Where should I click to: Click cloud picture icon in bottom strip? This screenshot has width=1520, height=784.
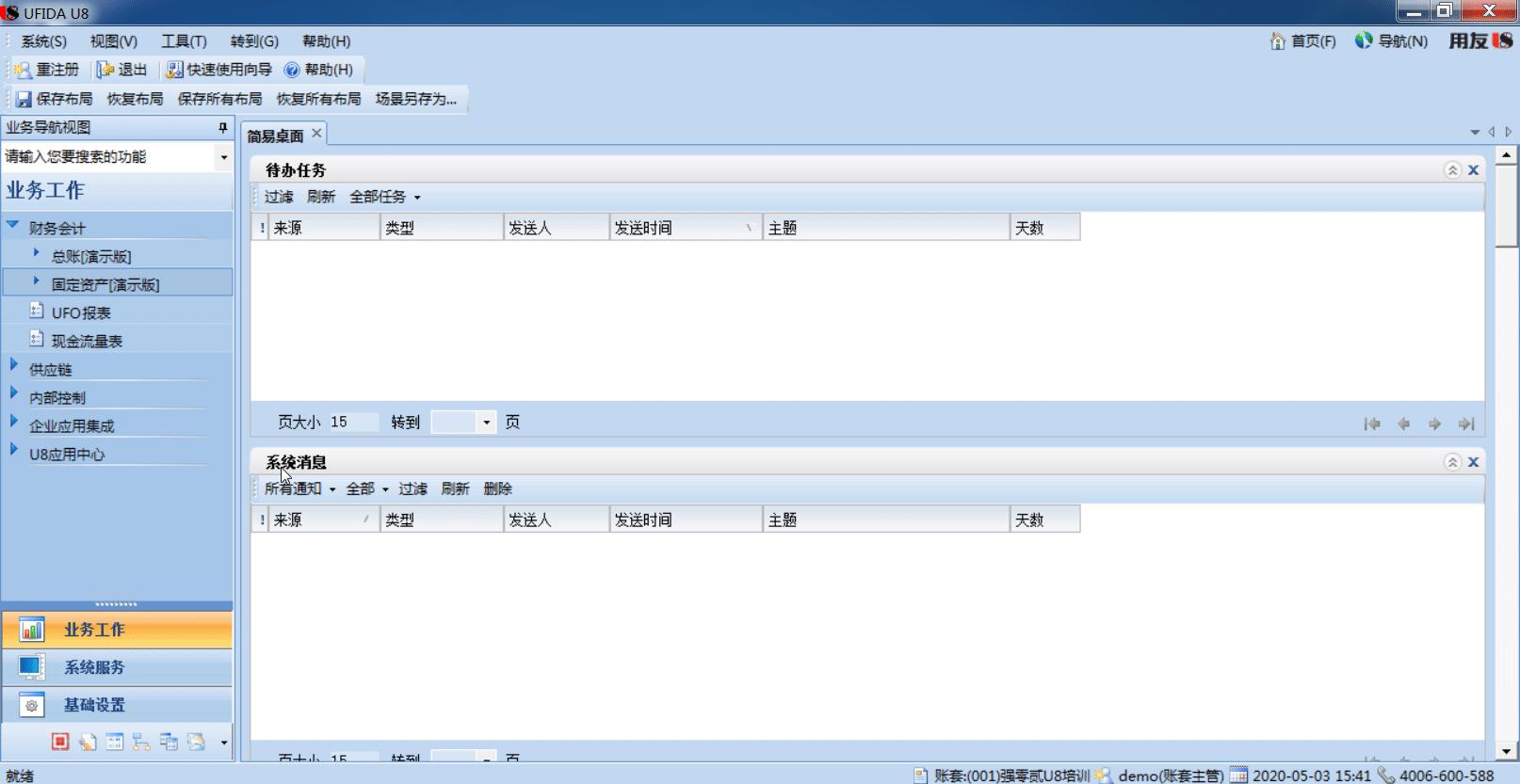196,742
